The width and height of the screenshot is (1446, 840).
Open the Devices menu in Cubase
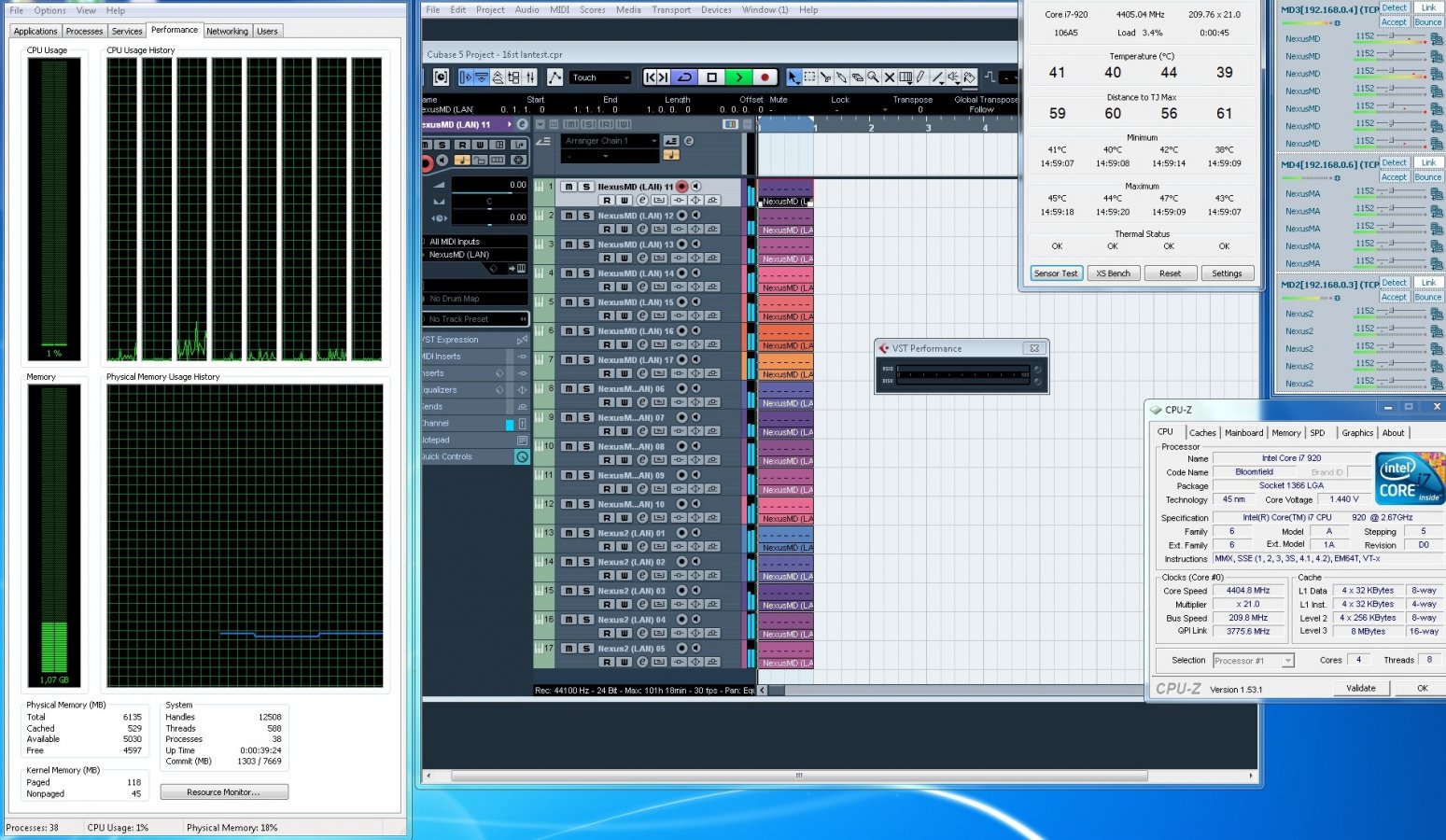tap(716, 9)
